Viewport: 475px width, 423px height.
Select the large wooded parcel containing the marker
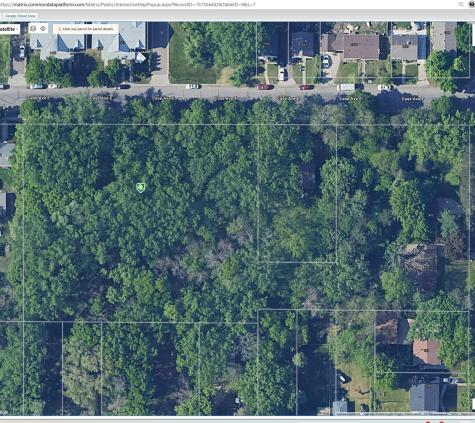tap(140, 223)
